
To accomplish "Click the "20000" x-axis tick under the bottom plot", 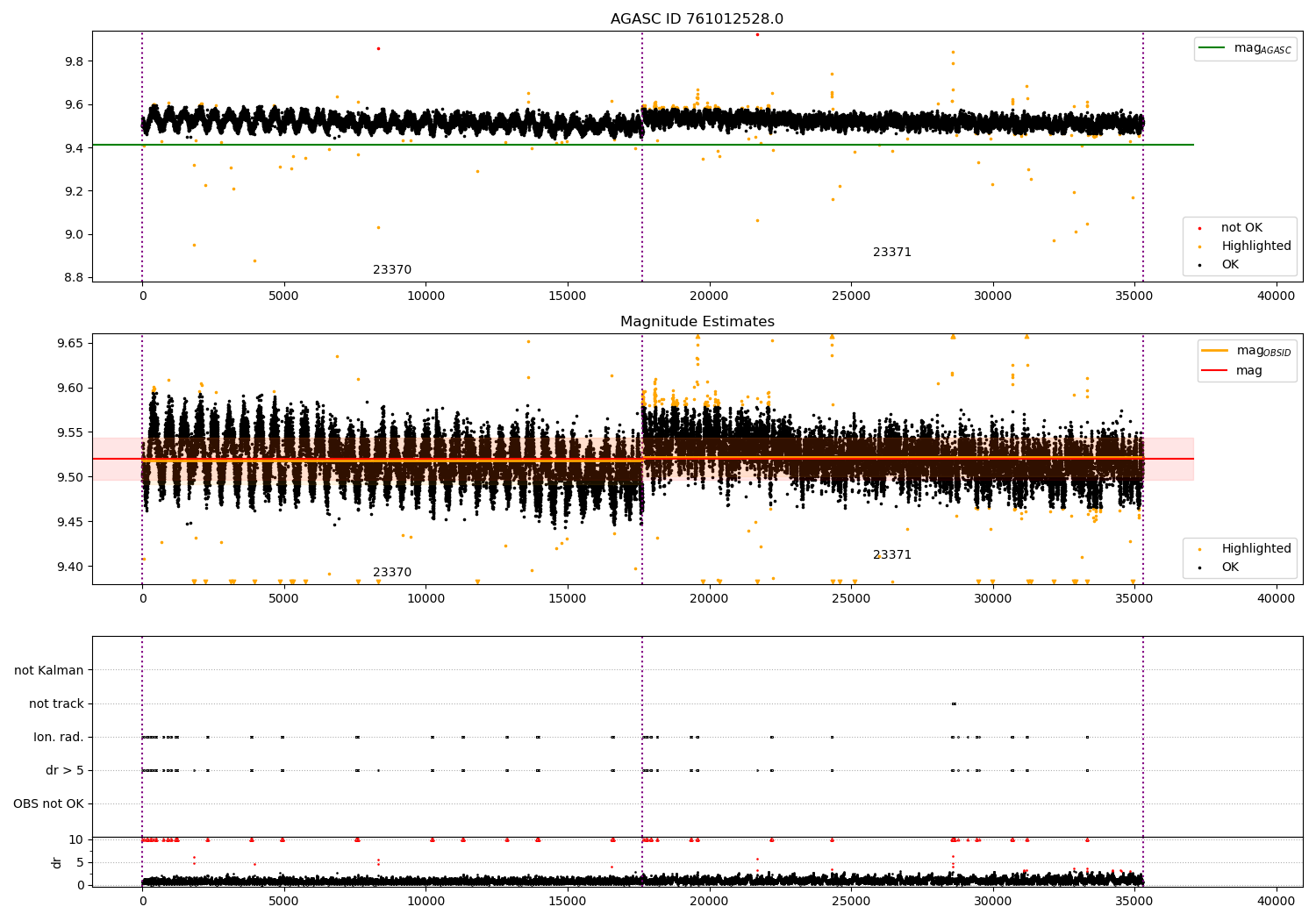I will click(709, 901).
